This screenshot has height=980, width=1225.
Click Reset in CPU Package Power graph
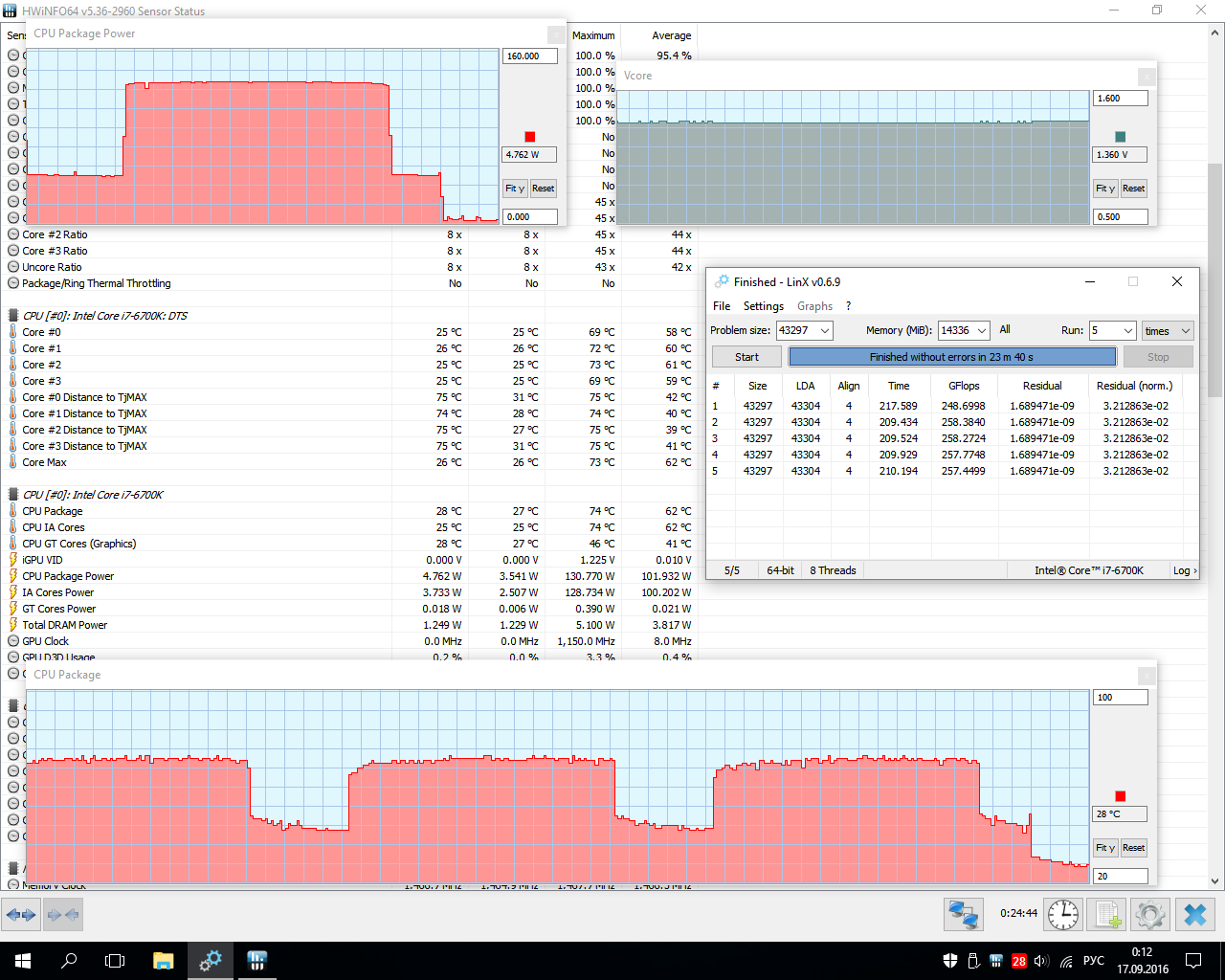544,189
